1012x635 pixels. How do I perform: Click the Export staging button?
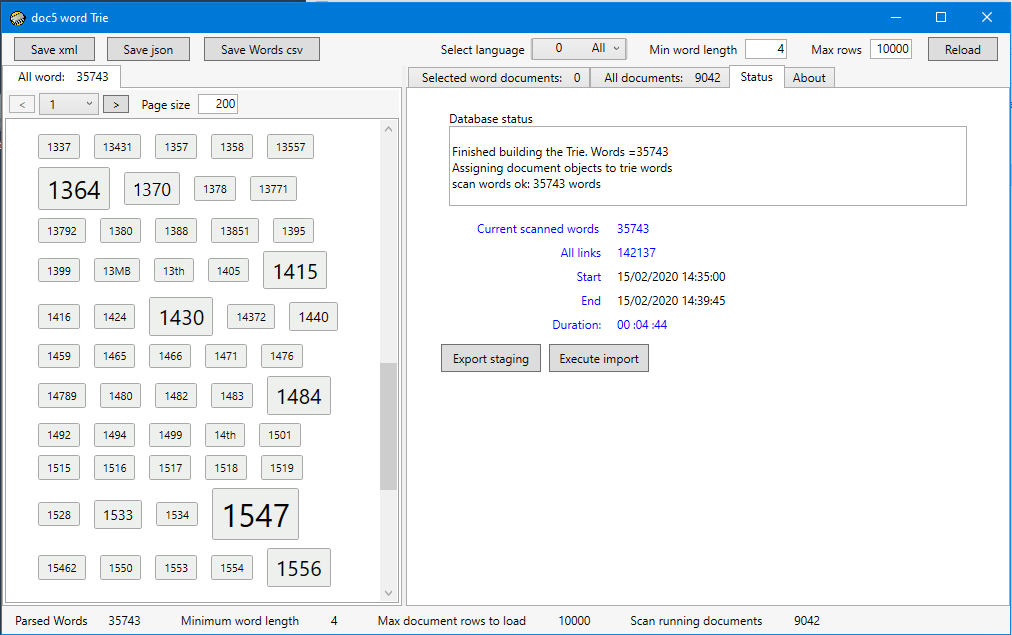[x=491, y=359]
